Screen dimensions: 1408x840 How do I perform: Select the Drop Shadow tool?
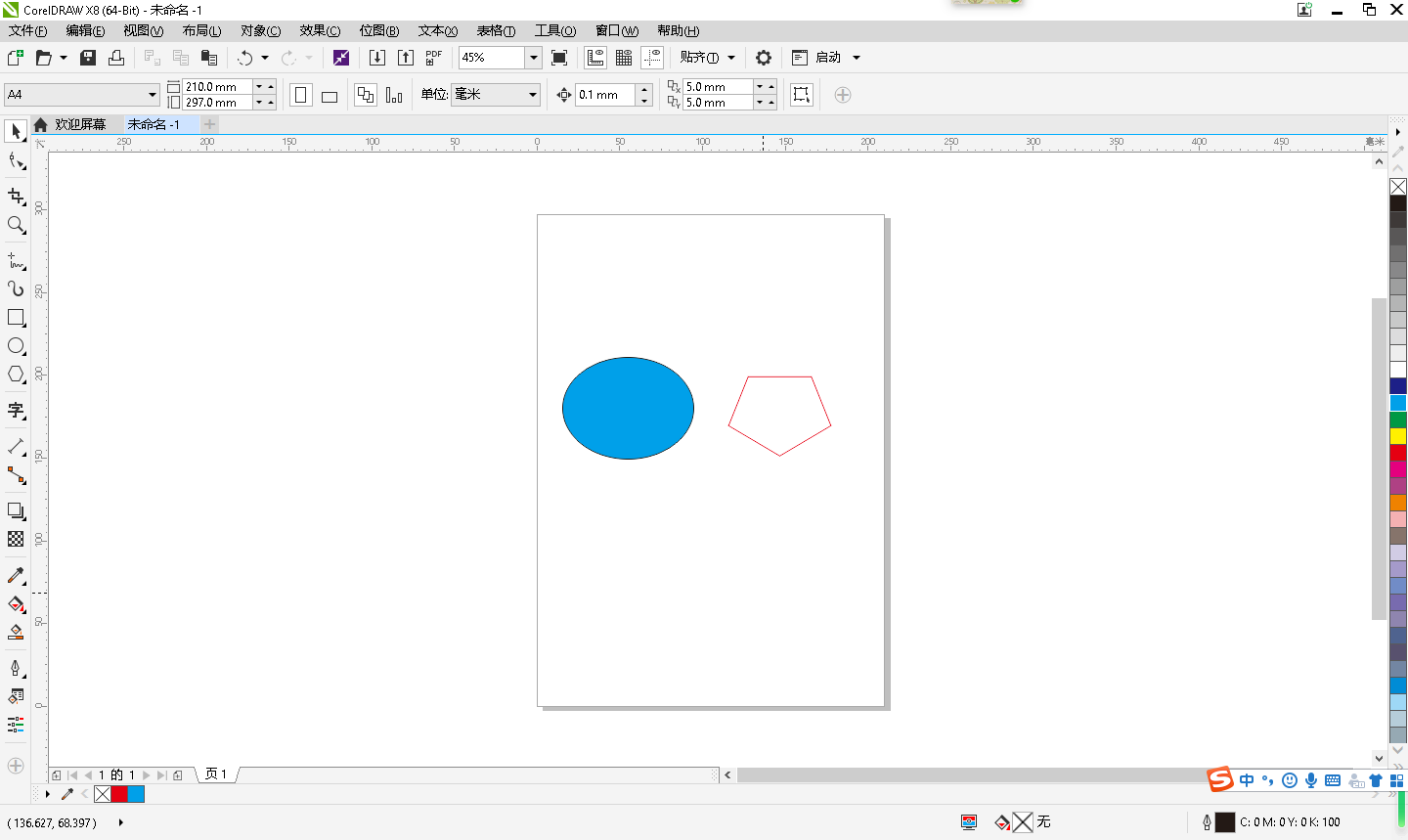16,510
